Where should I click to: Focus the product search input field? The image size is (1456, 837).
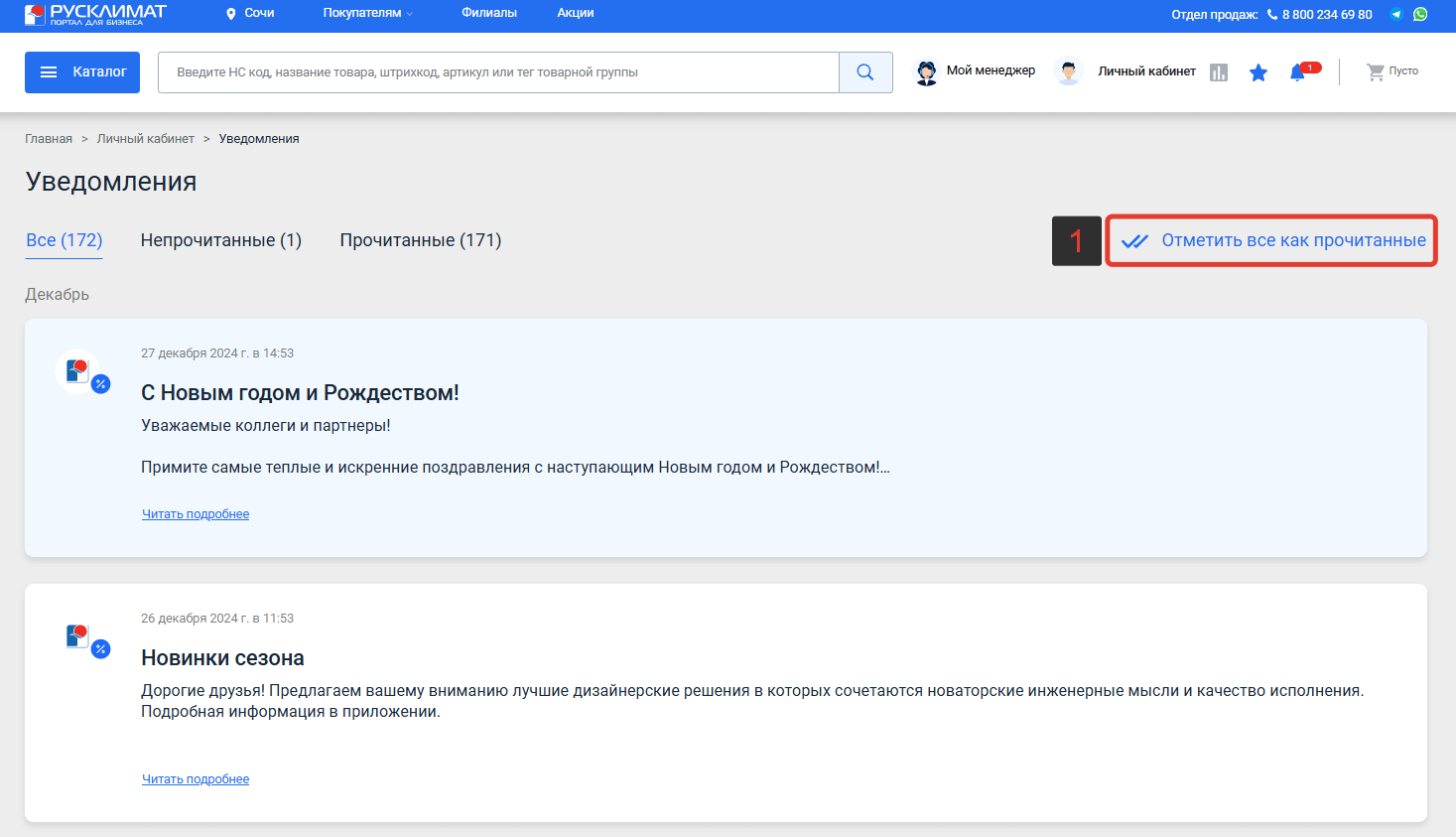tap(498, 72)
